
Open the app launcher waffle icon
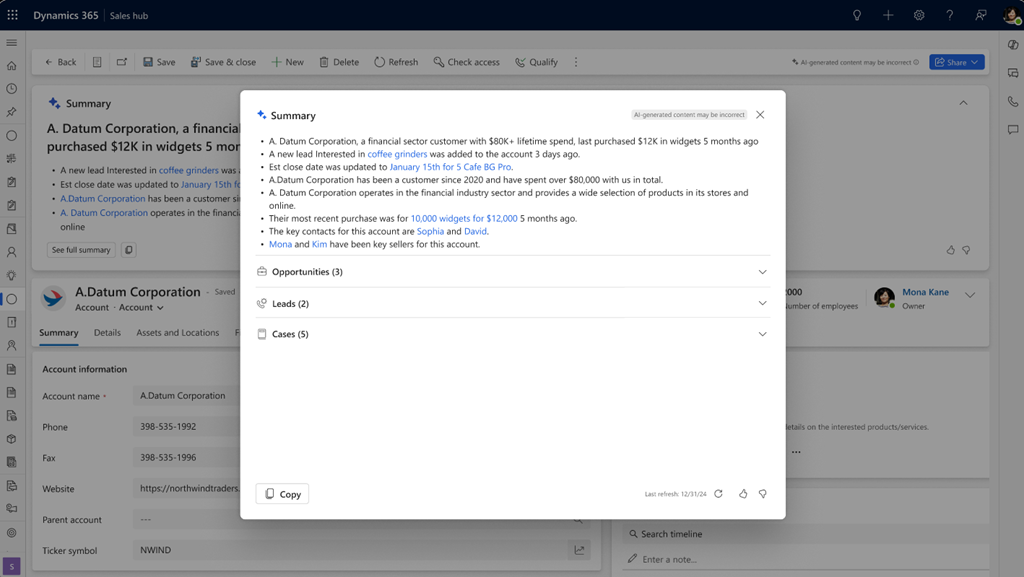pos(11,14)
